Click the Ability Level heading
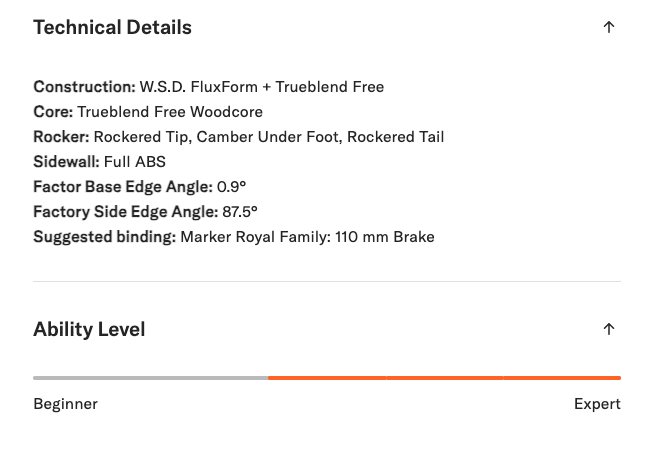The height and width of the screenshot is (457, 652). [89, 330]
